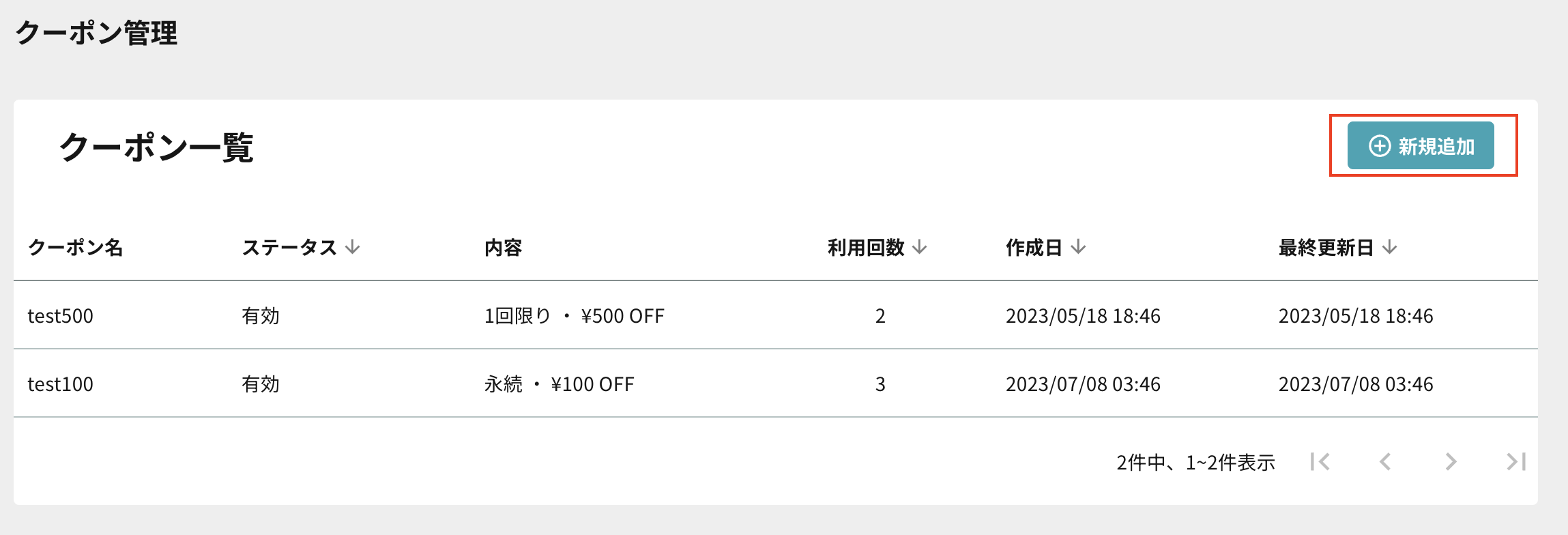Open the test500 coupon row
The width and height of the screenshot is (1568, 535).
(x=776, y=315)
